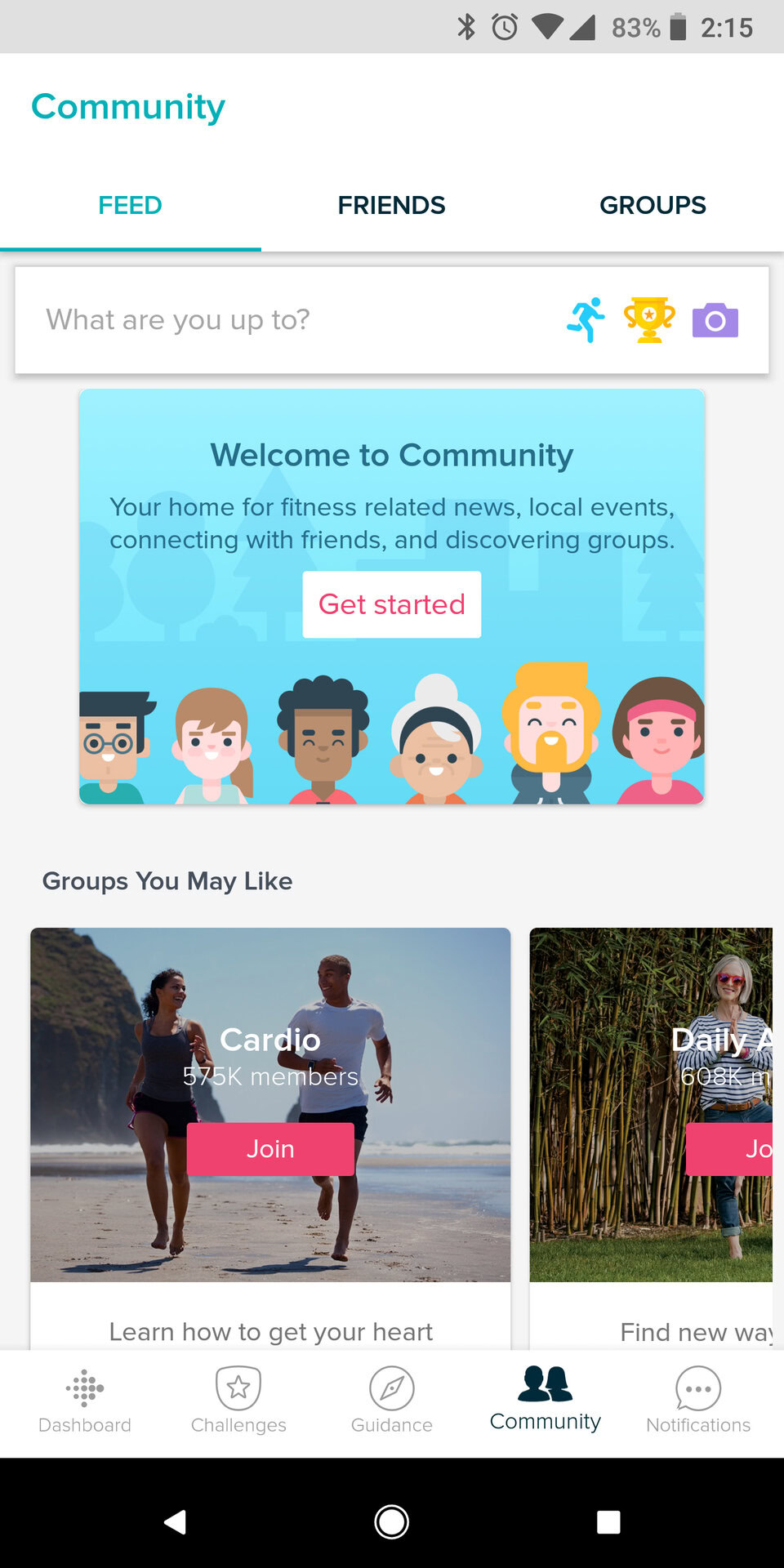Join the Cardio group
784x1568 pixels.
pos(270,1149)
